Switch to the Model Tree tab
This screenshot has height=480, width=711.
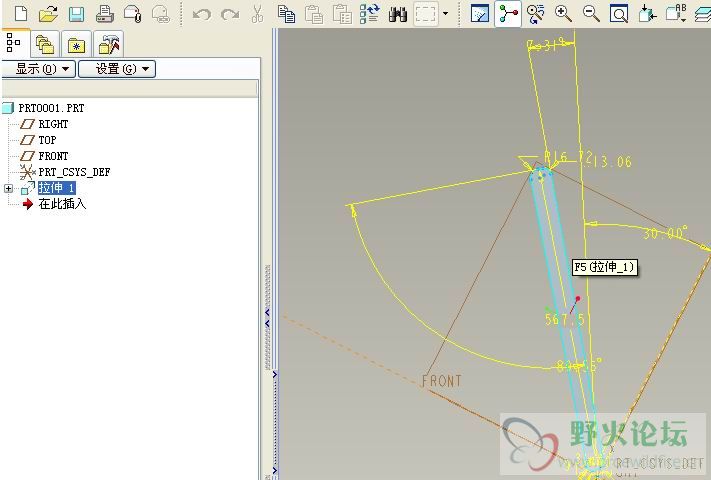pos(15,43)
